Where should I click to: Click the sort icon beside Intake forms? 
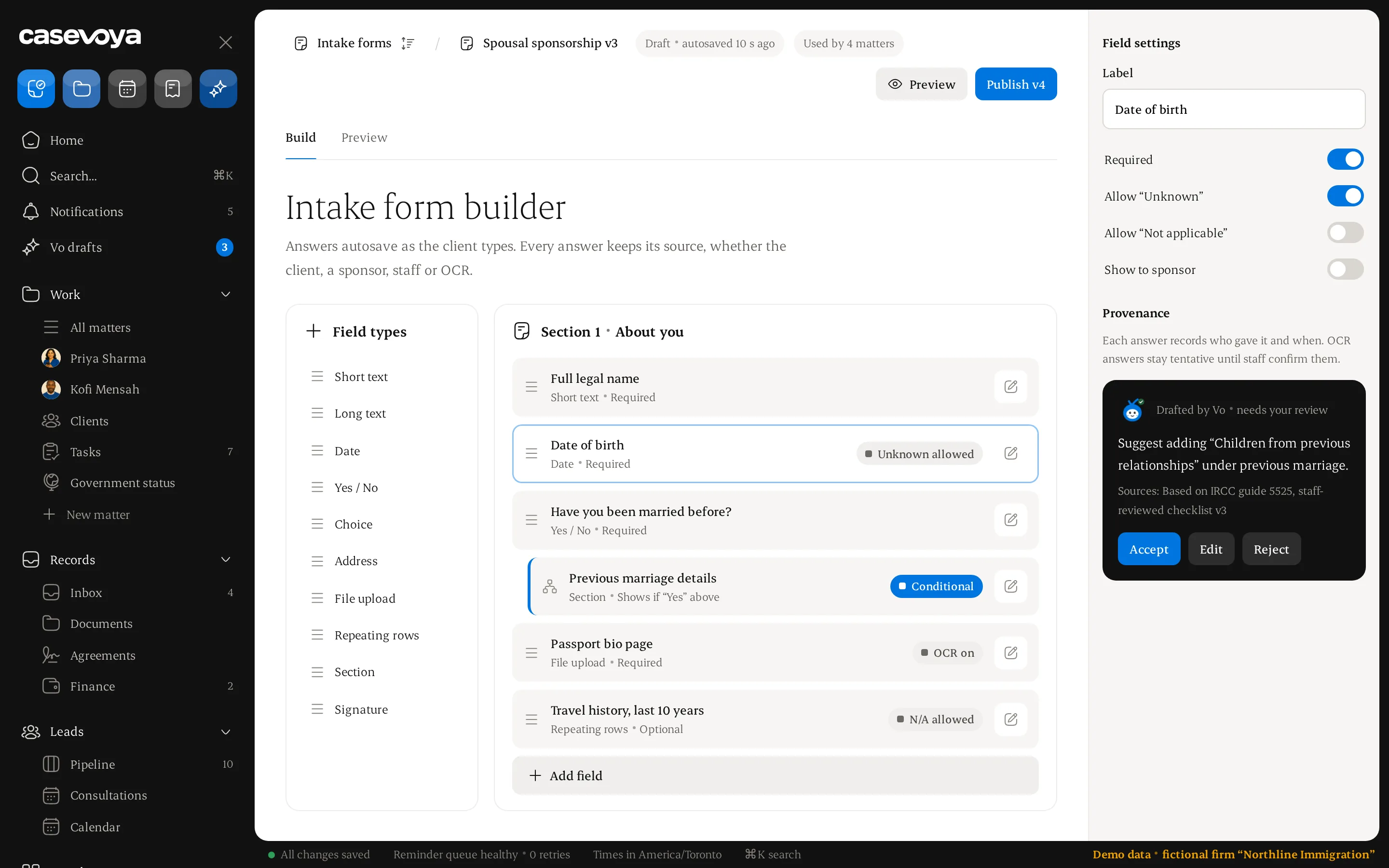(408, 43)
